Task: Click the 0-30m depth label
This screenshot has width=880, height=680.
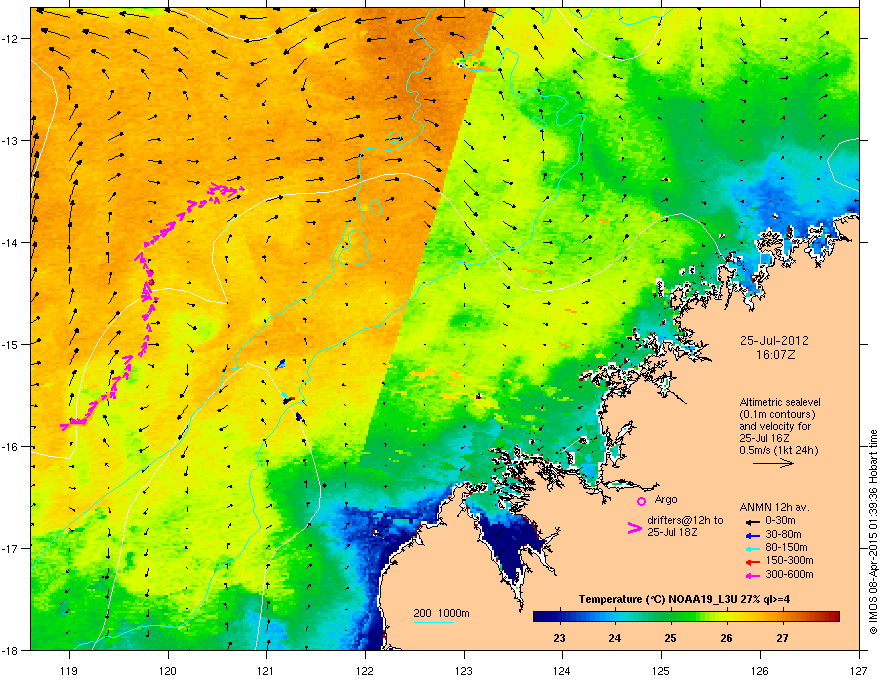Action: click(780, 521)
